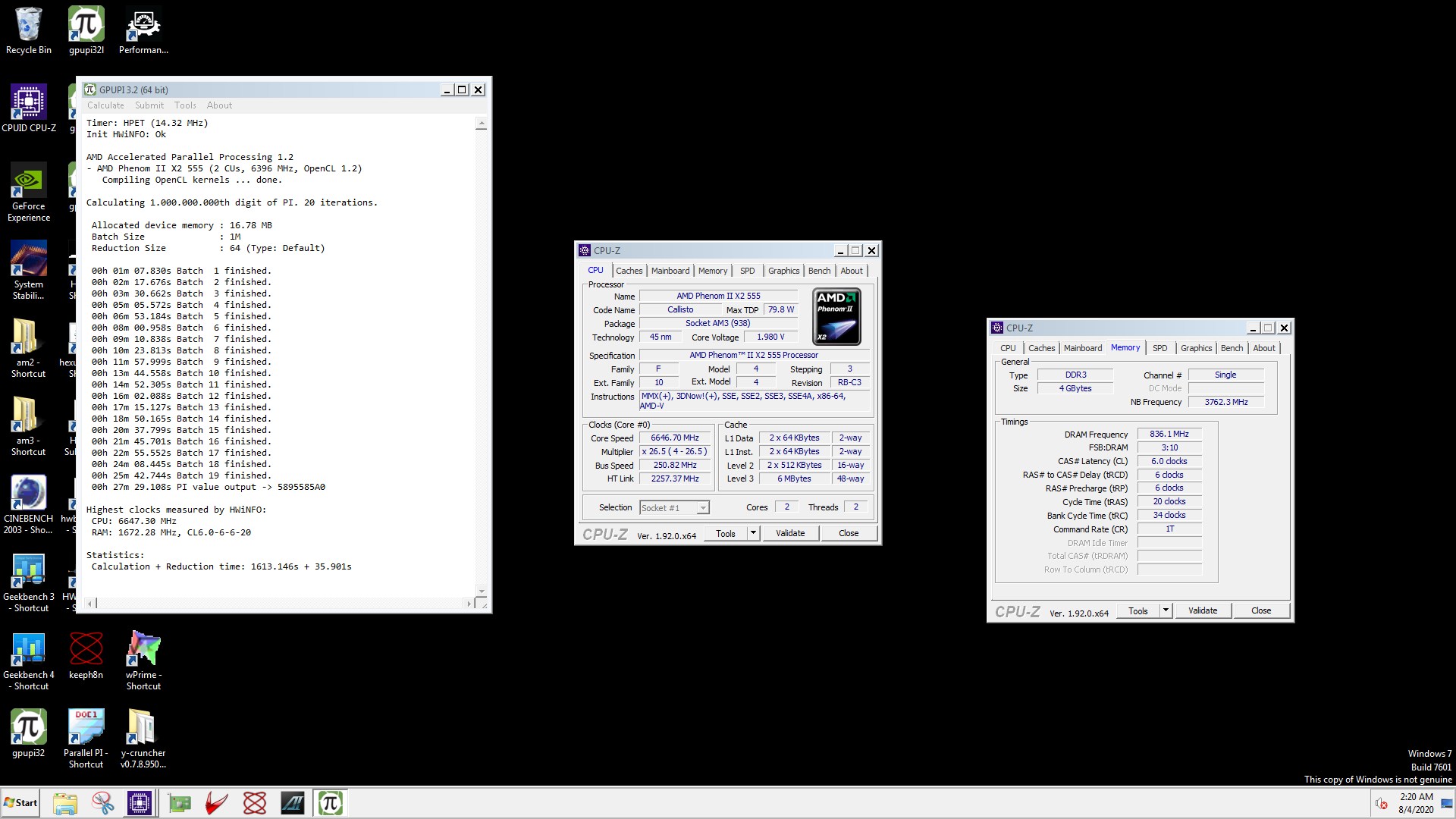Click the GPUPI title bar pi icon
1456x819 pixels.
90,89
